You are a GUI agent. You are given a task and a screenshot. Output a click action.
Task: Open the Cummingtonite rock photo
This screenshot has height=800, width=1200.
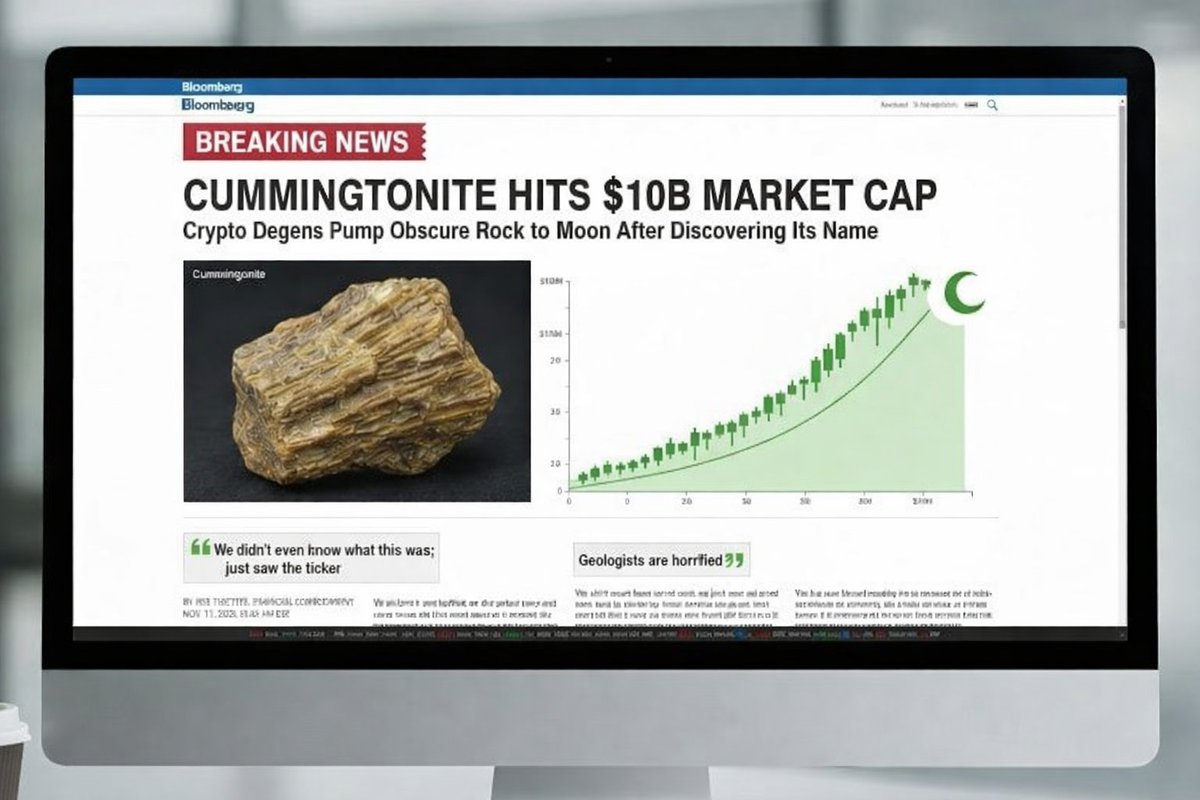point(357,381)
